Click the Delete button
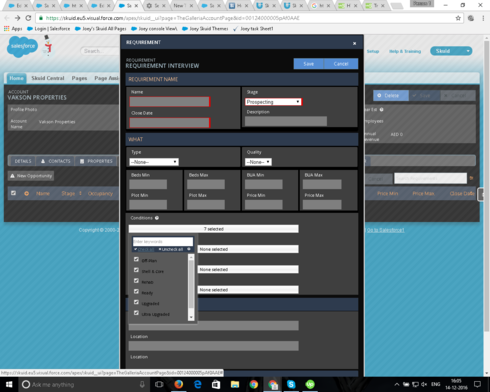 (390, 96)
